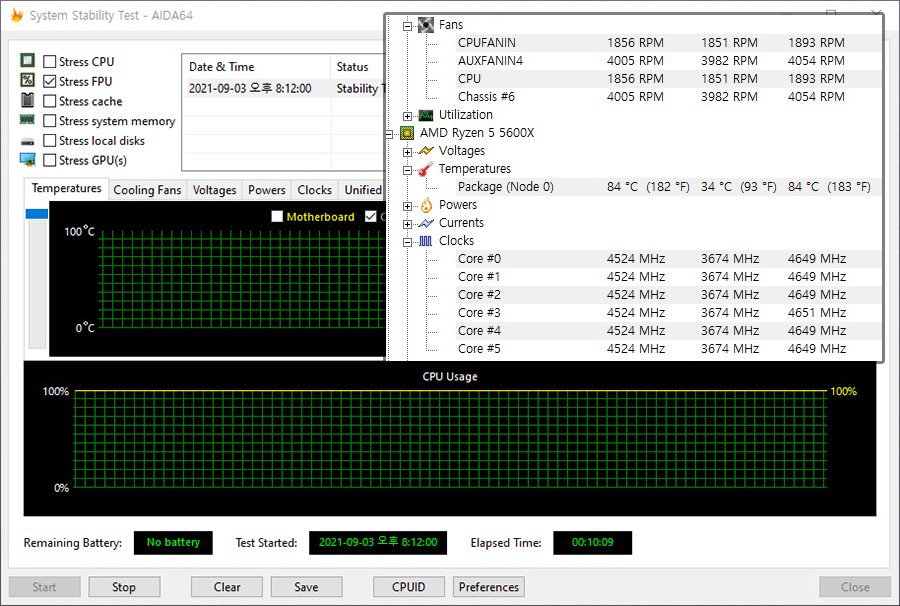Image resolution: width=900 pixels, height=606 pixels.
Task: Click the Voltages lightning icon
Action: pos(426,151)
